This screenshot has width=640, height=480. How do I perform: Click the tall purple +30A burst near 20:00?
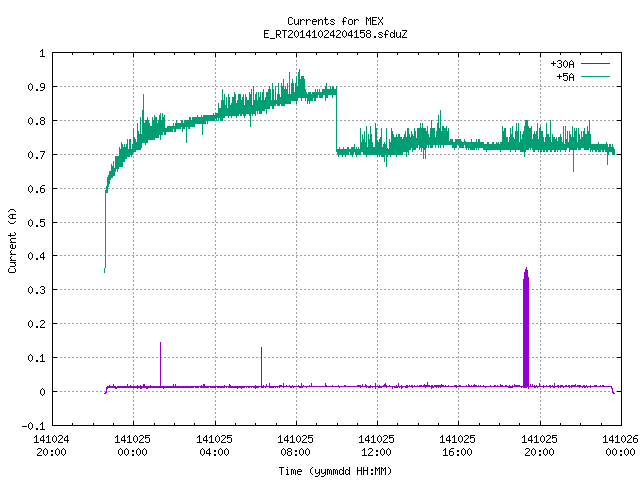(526, 328)
